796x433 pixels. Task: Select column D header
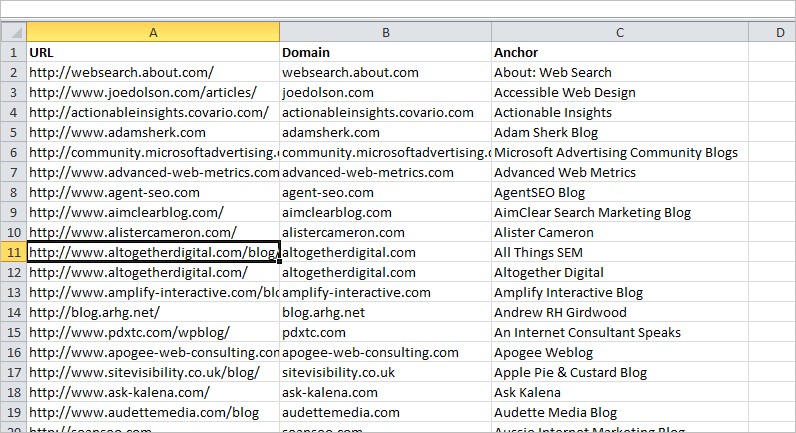point(772,32)
